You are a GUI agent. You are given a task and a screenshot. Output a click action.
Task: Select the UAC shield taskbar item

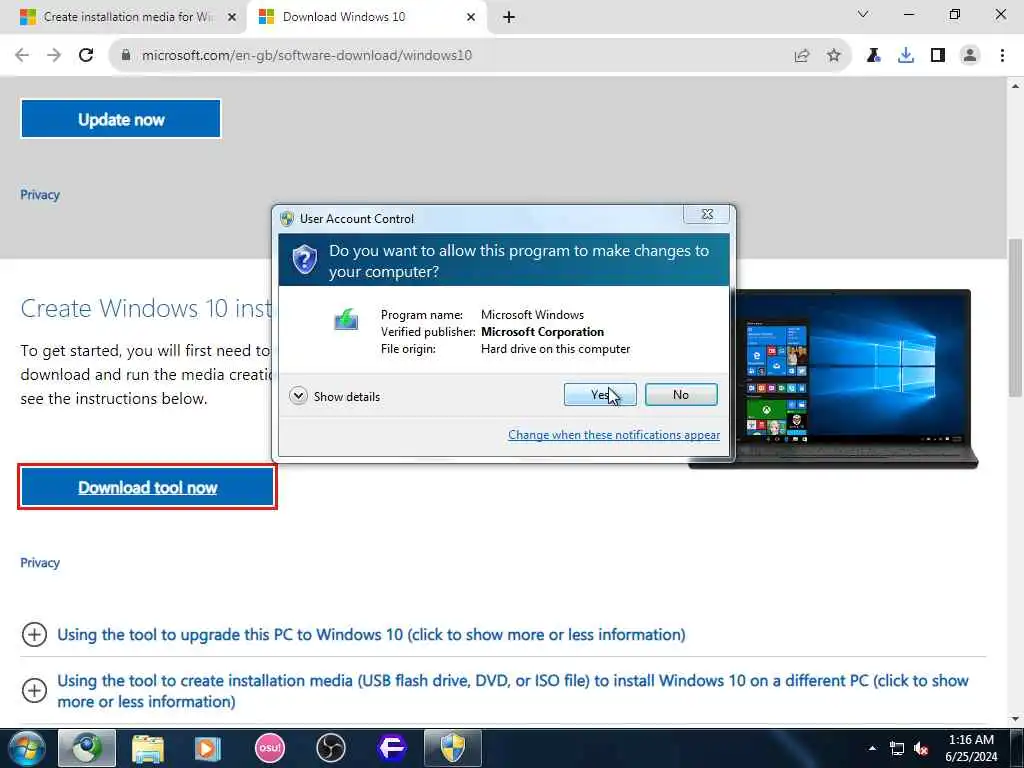453,748
